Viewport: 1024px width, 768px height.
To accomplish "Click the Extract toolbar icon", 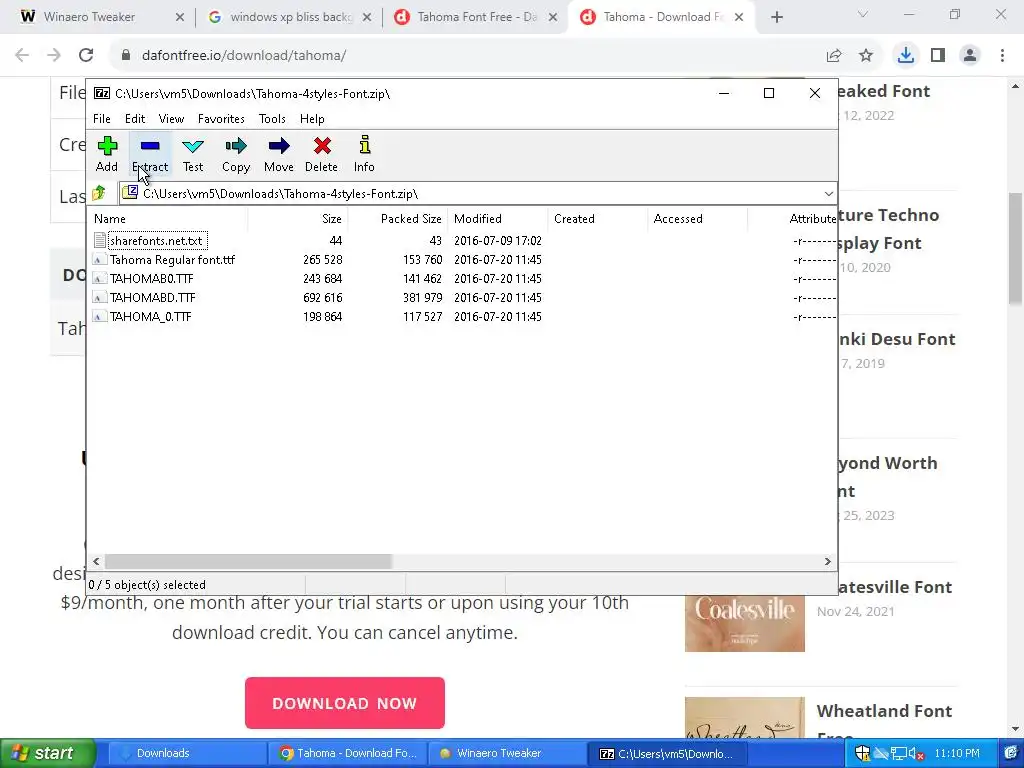I will [x=150, y=154].
